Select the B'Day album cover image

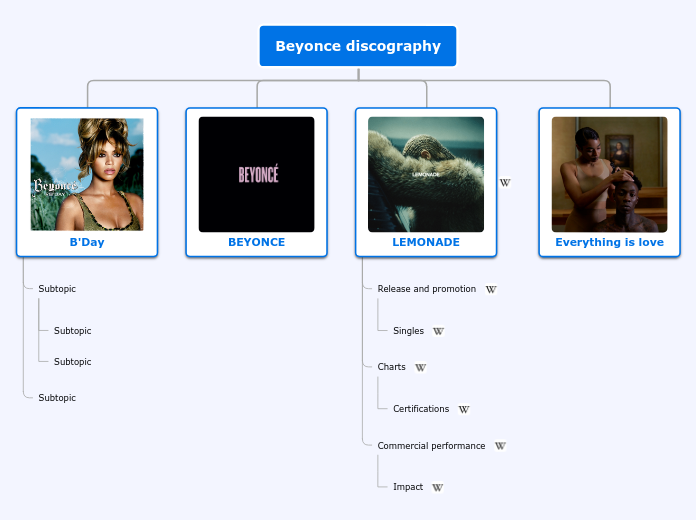click(87, 175)
